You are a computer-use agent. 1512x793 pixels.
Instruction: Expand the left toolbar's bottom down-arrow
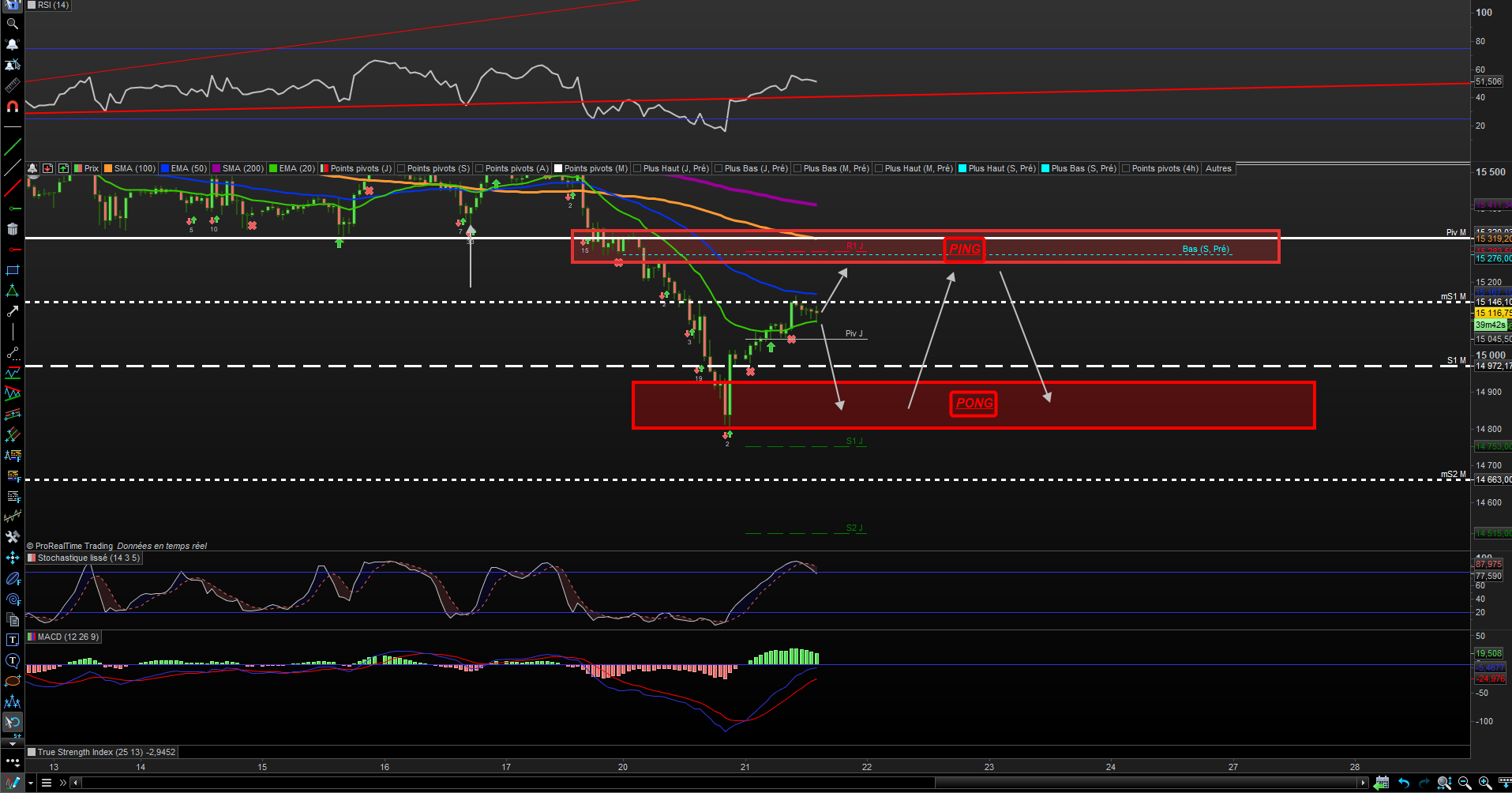click(x=12, y=743)
